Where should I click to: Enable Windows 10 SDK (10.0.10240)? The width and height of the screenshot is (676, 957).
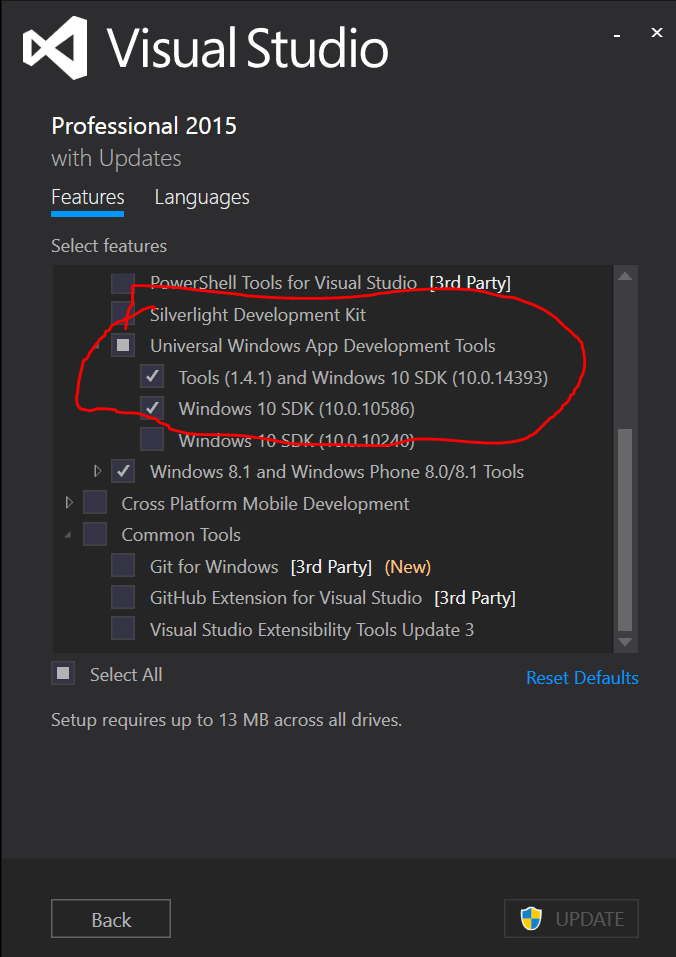(x=151, y=439)
